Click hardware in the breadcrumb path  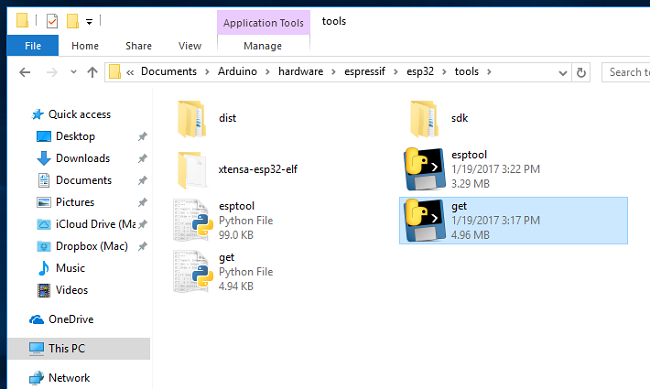click(301, 71)
